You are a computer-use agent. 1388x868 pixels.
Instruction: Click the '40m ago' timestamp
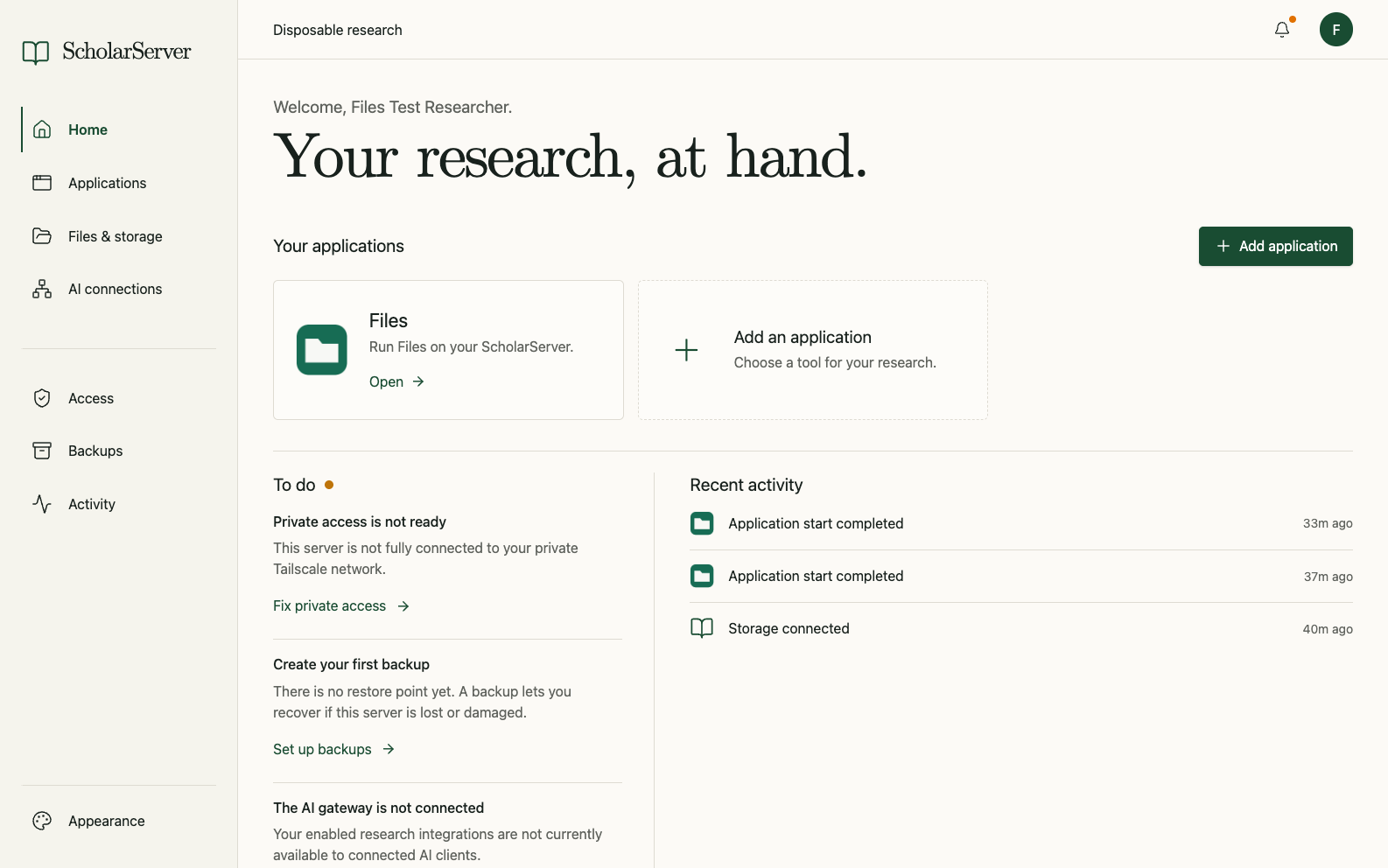[1328, 629]
